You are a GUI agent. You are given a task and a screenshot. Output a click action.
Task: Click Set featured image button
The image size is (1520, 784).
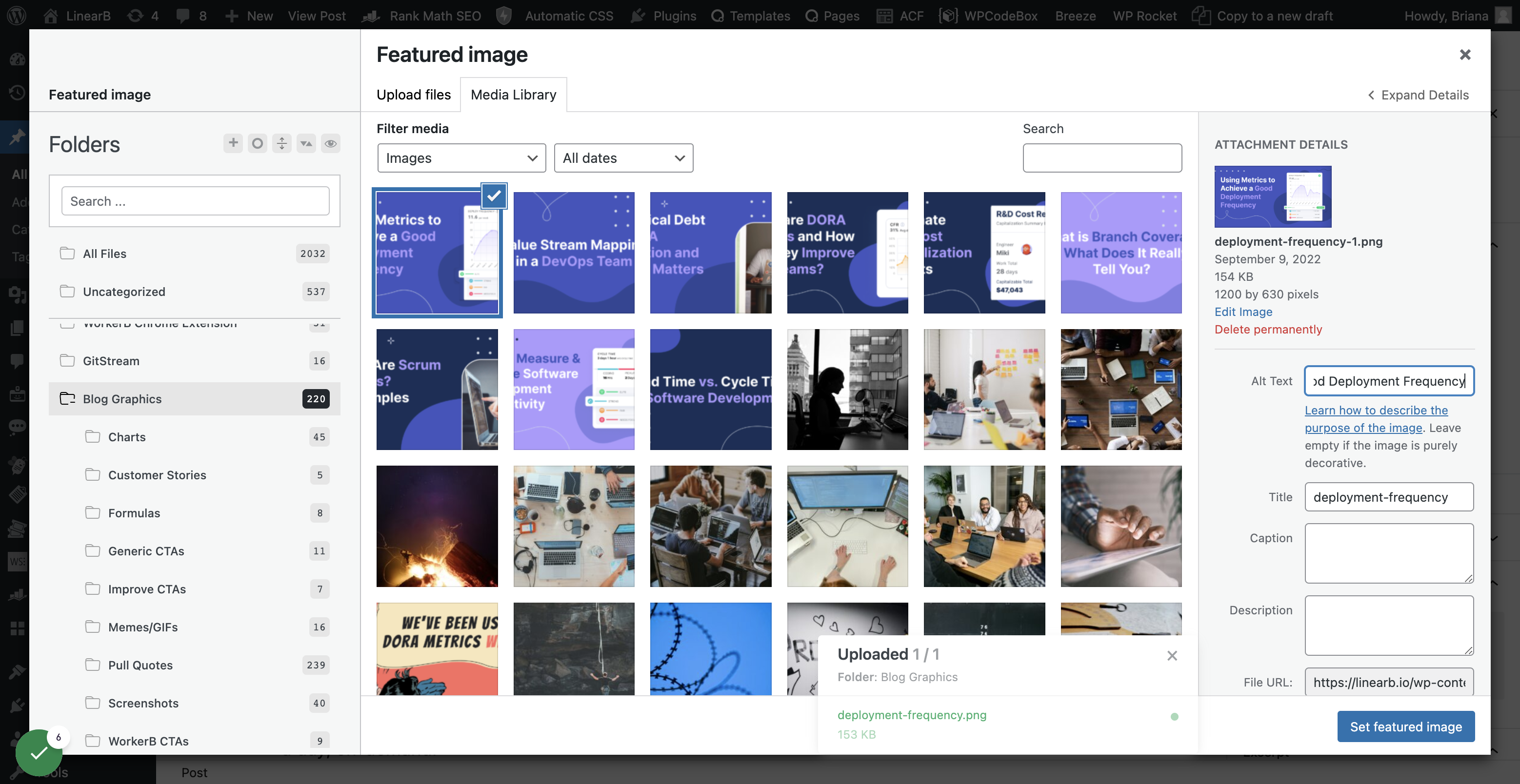(x=1405, y=726)
